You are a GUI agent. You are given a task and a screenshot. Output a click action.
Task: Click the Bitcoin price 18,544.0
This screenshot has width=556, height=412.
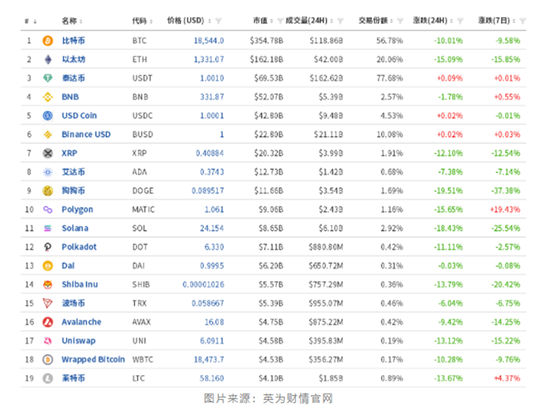click(209, 41)
